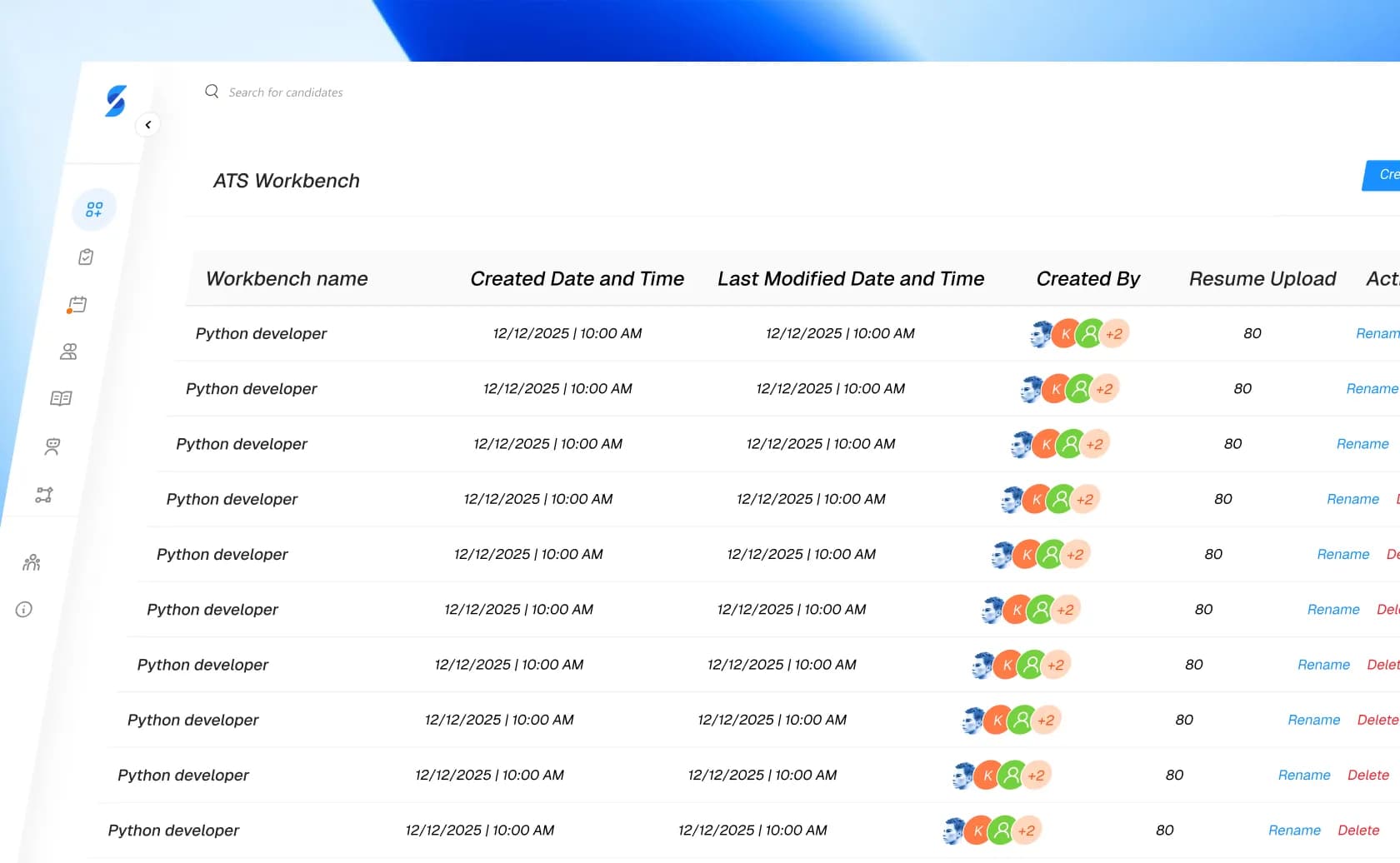Click the info circle icon in sidebar
Screen dimensions: 1400x863
[x=24, y=609]
